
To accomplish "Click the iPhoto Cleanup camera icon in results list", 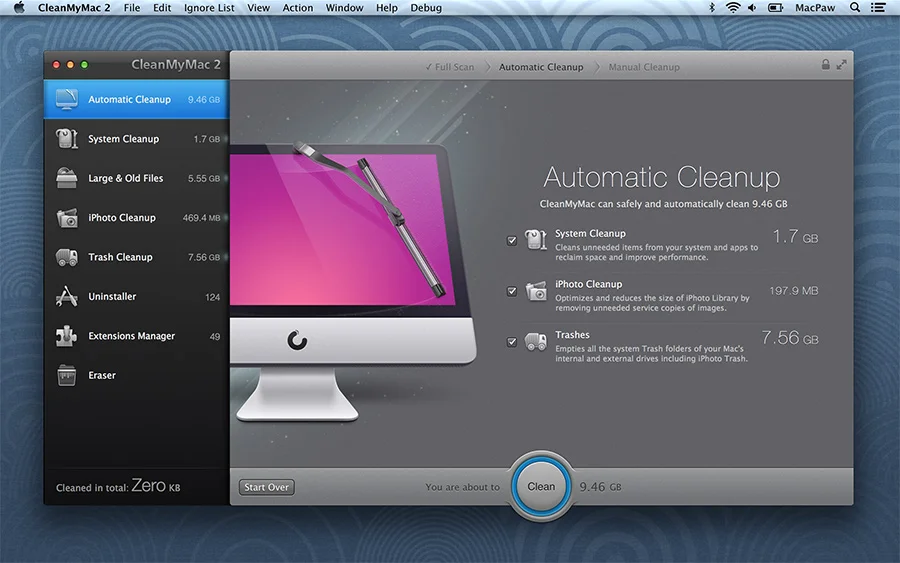I will (537, 290).
